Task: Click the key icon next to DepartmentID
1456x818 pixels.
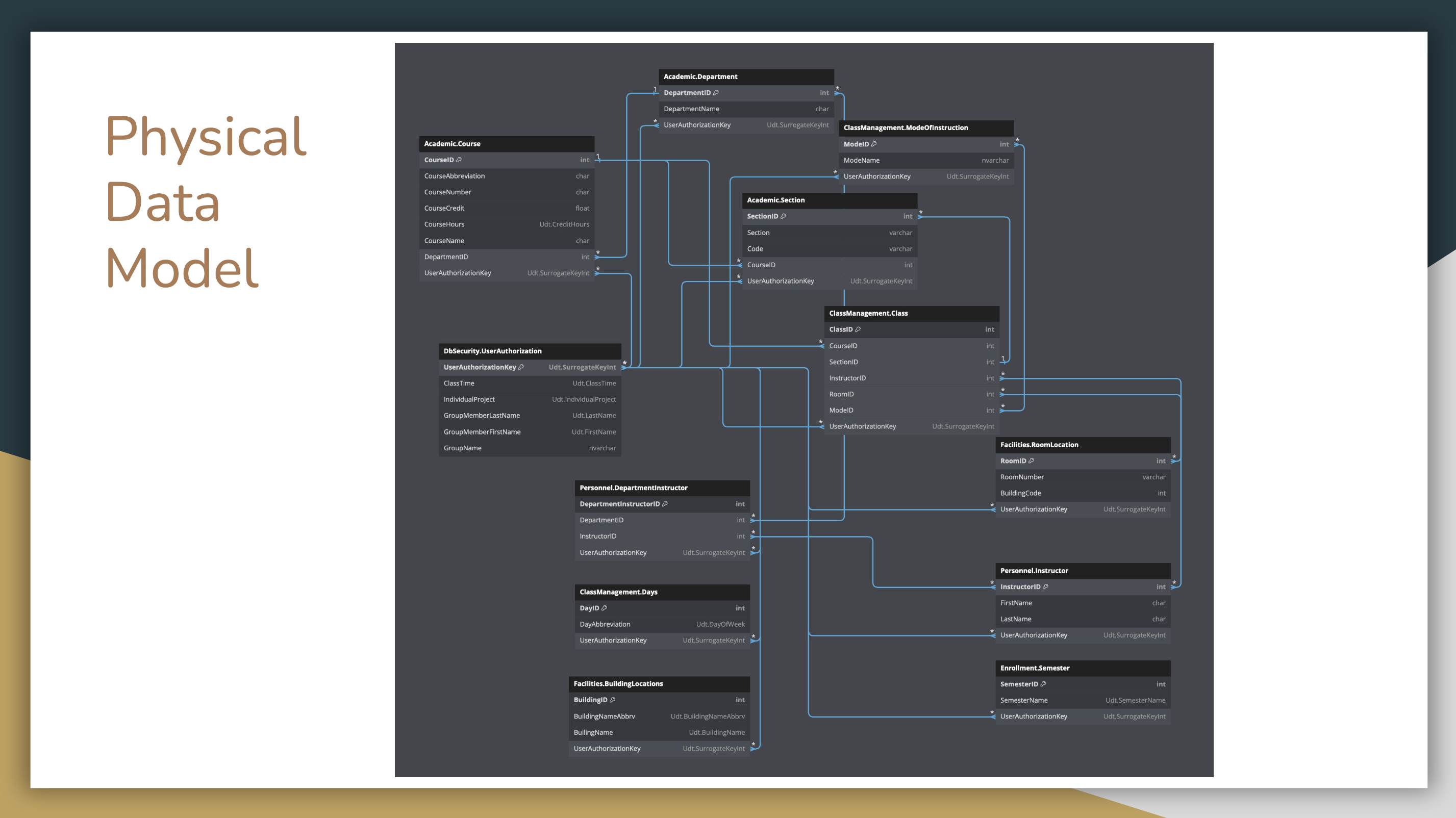Action: (x=716, y=93)
